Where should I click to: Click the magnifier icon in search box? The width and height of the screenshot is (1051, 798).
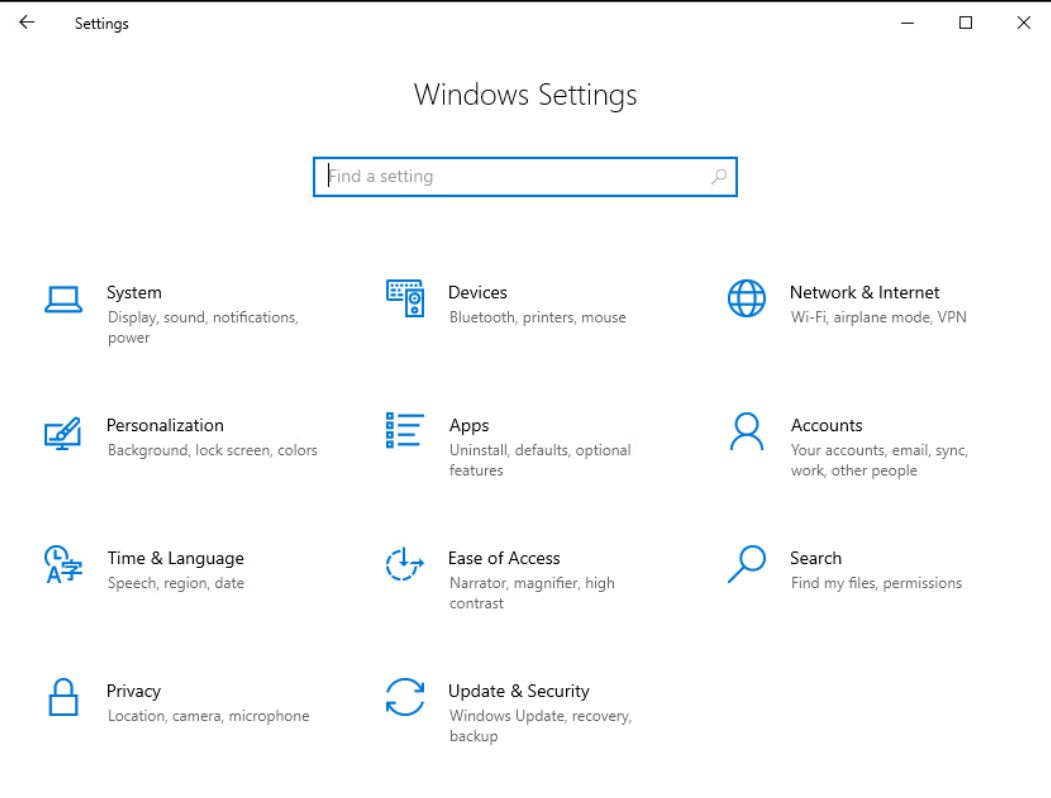[x=719, y=177]
